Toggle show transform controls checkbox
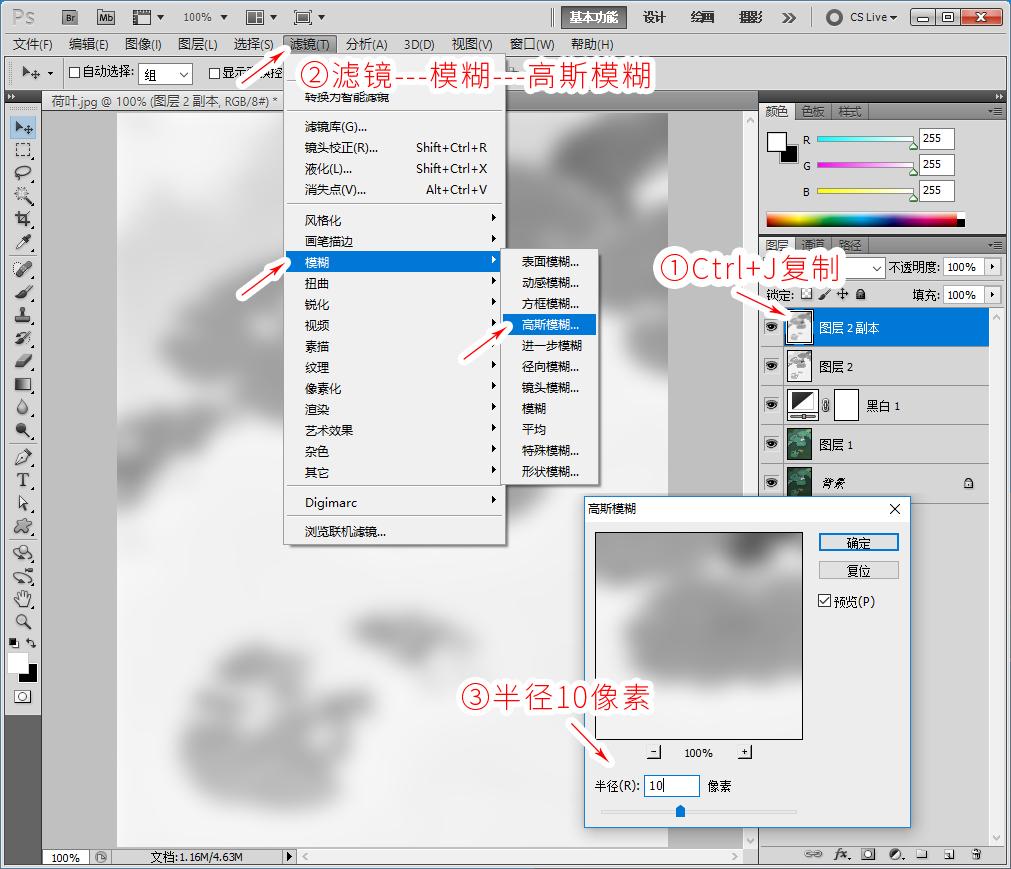The height and width of the screenshot is (869, 1011). [x=215, y=73]
